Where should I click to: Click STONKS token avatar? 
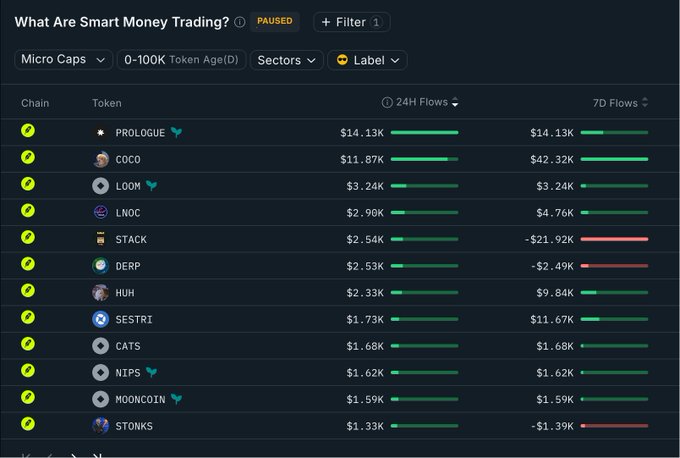pyautogui.click(x=101, y=426)
